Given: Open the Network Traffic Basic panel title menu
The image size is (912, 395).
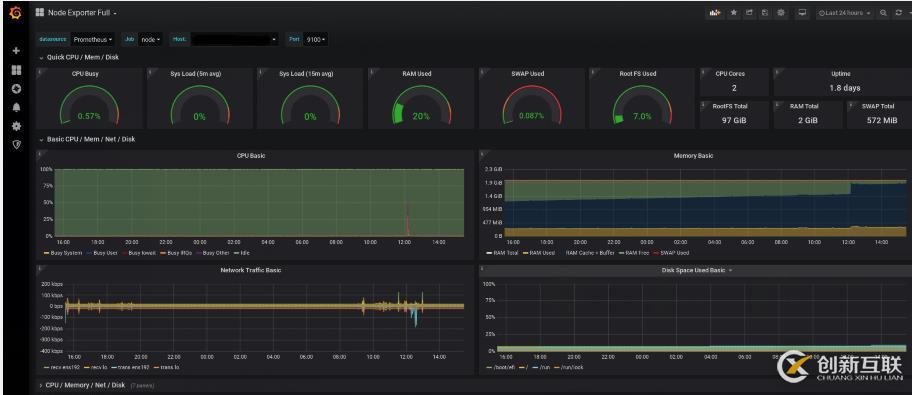Looking at the screenshot, I should pos(251,270).
